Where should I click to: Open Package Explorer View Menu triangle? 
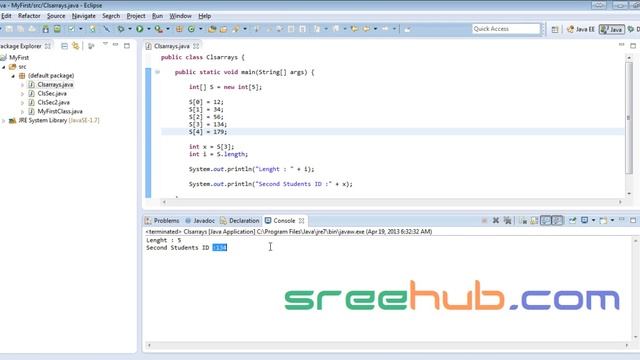tap(105, 44)
